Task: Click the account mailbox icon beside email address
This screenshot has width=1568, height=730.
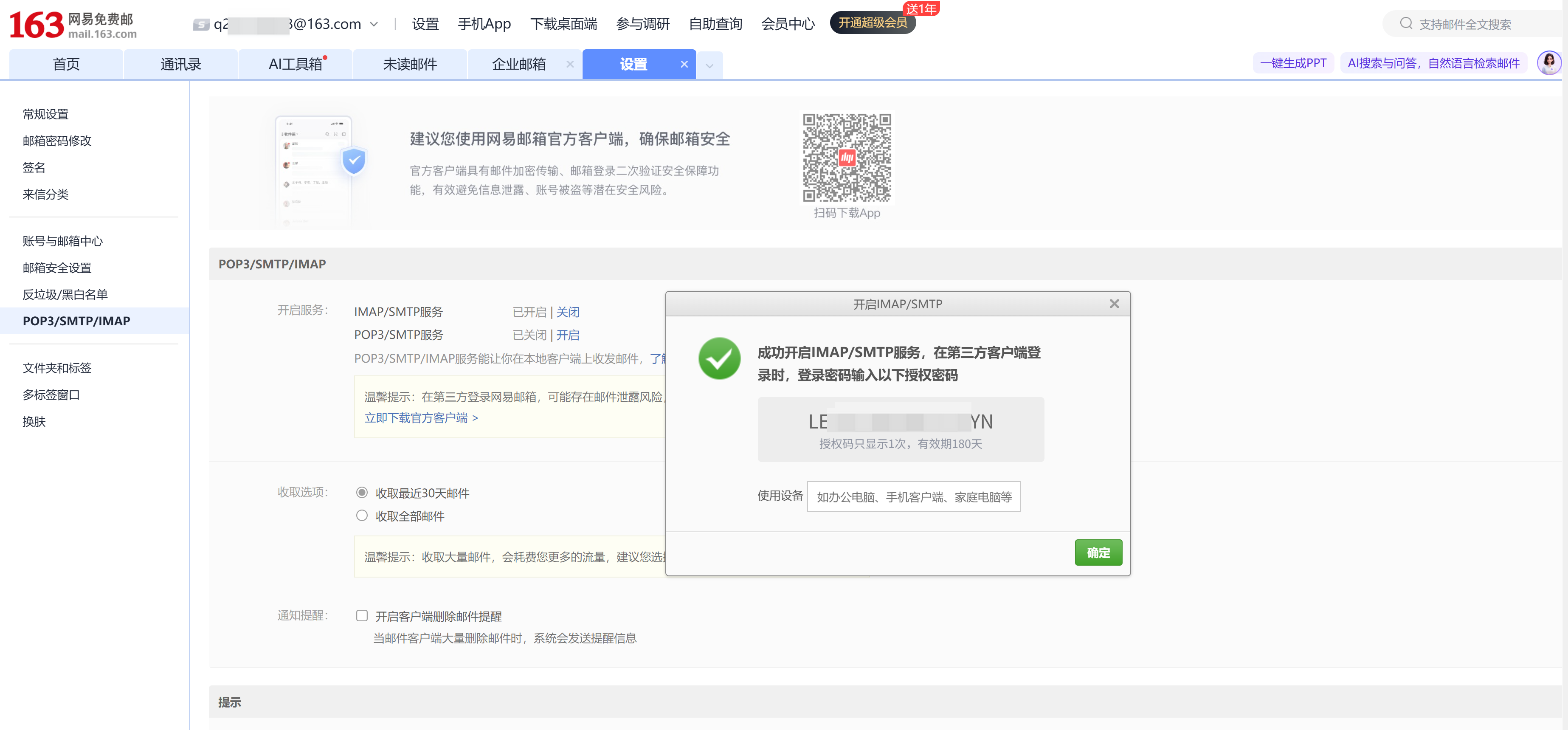Action: (x=201, y=25)
